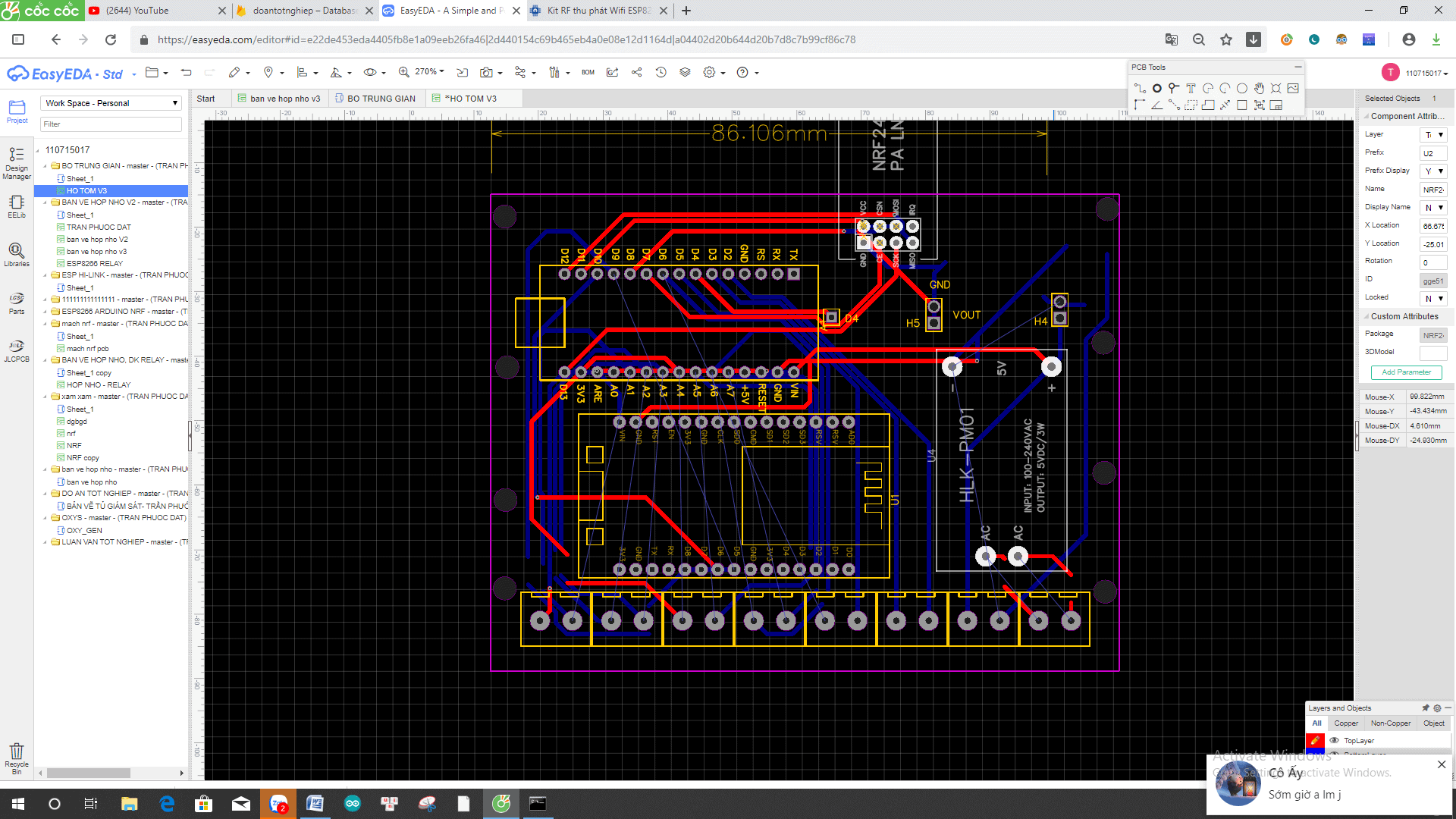This screenshot has height=819, width=1456.
Task: Switch to the YouTube browser tab
Action: [156, 11]
